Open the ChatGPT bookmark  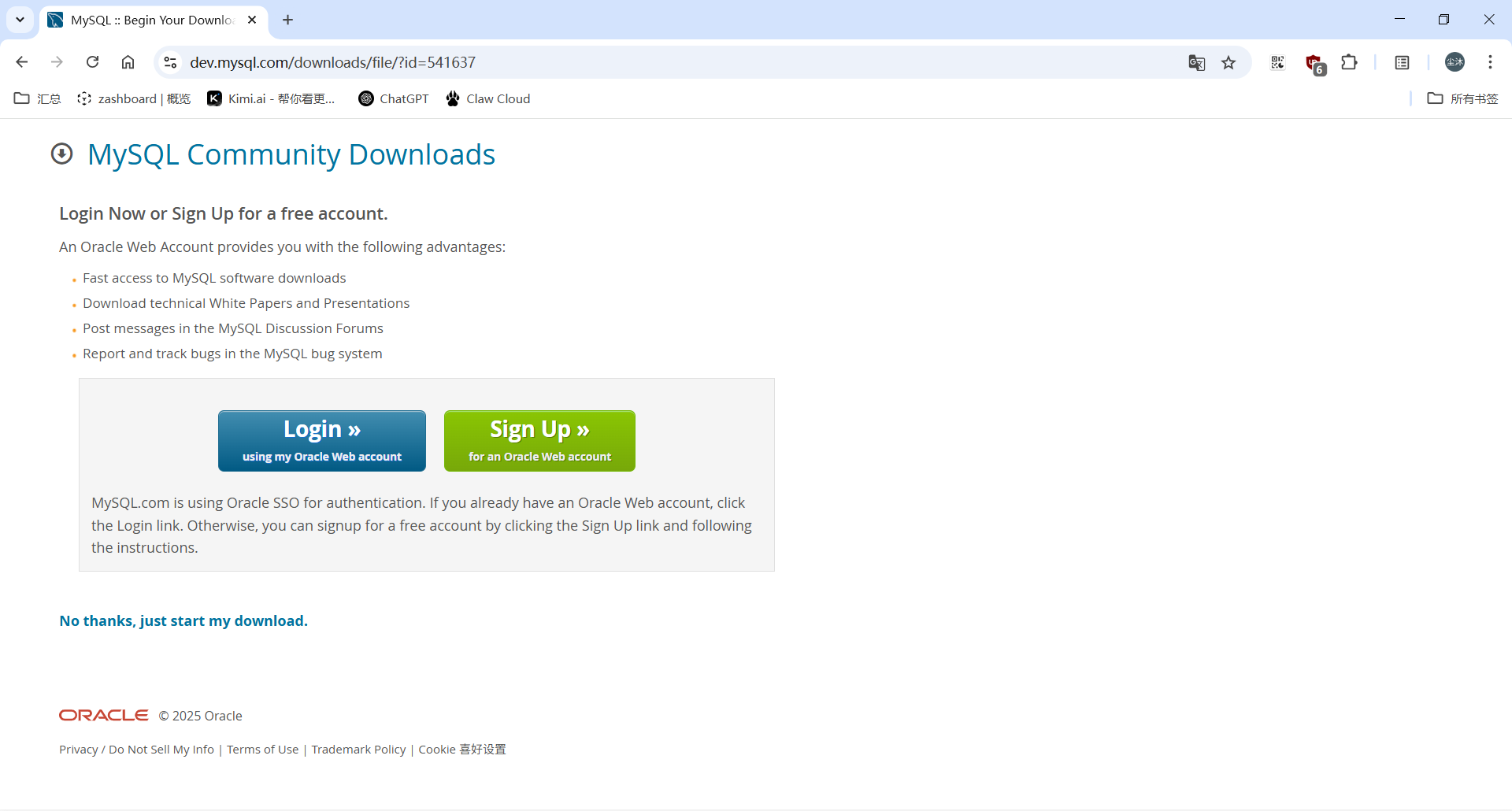click(x=394, y=98)
